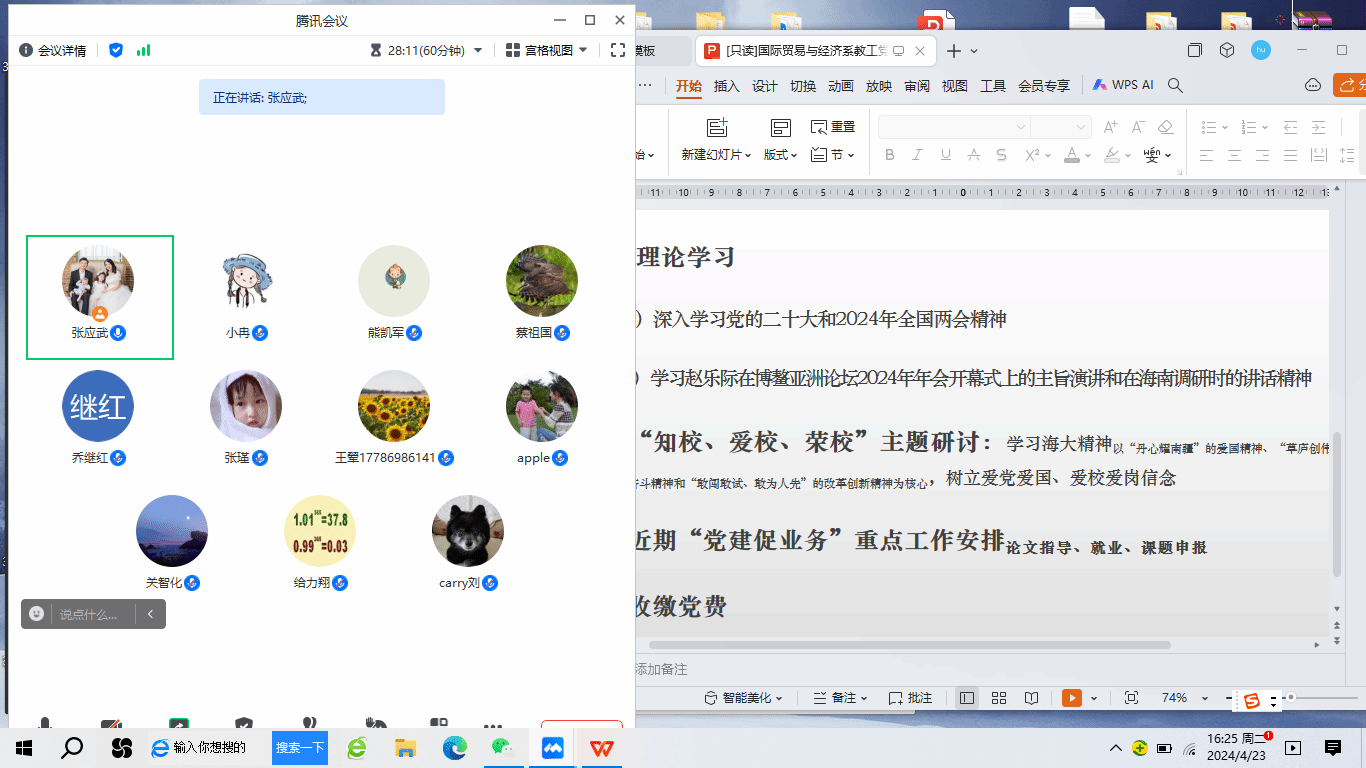The height and width of the screenshot is (768, 1366).
Task: Start slideshow with the orange play button
Action: tap(1072, 698)
